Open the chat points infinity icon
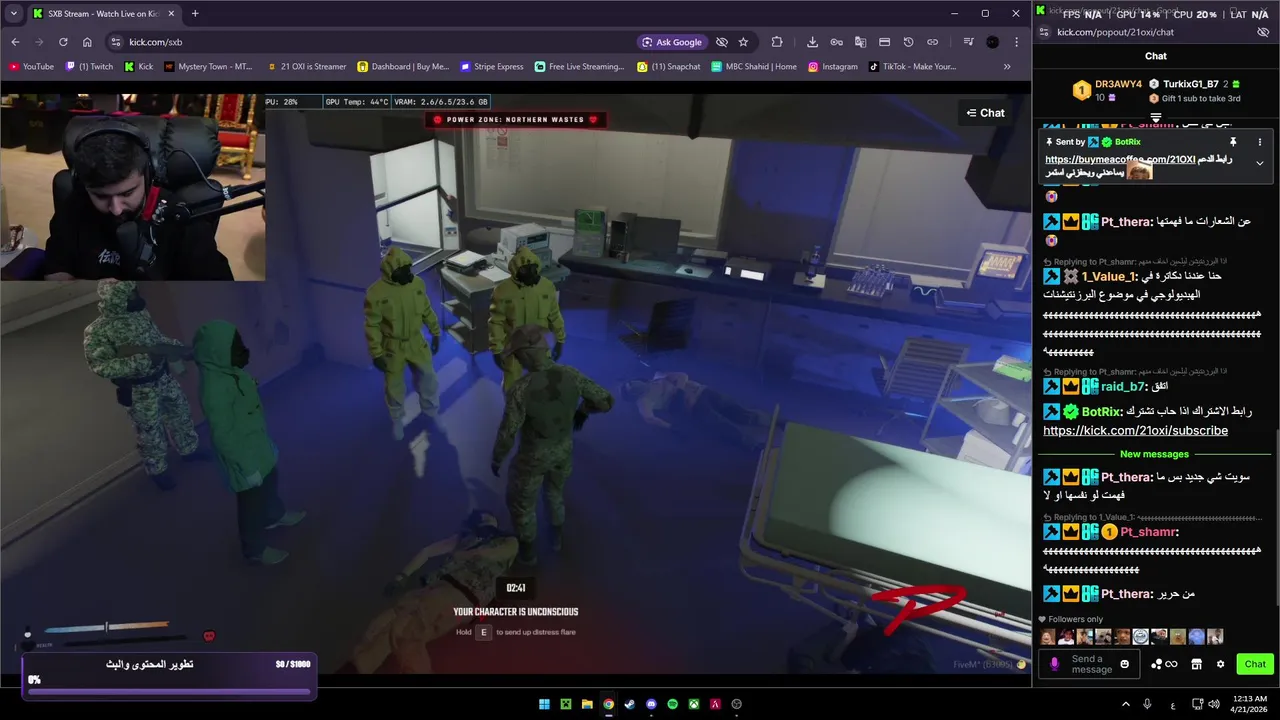The height and width of the screenshot is (720, 1280). (1165, 664)
